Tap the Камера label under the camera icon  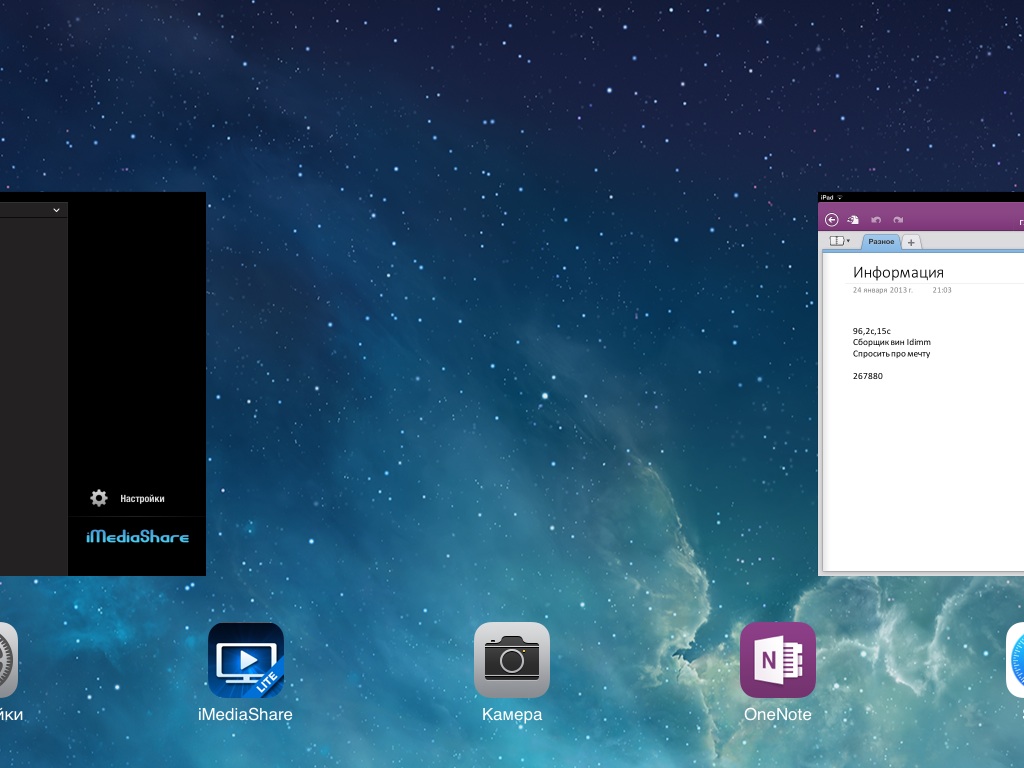pyautogui.click(x=512, y=714)
